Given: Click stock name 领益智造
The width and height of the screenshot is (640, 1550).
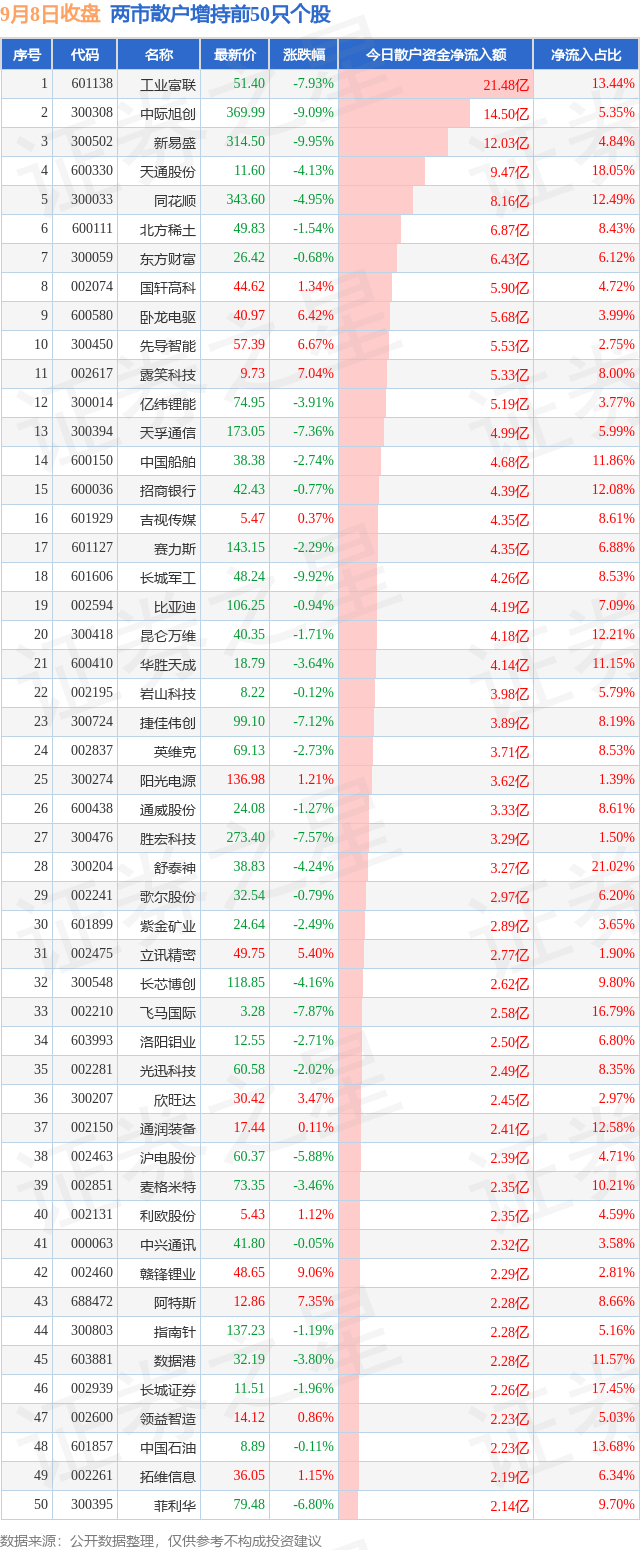Looking at the screenshot, I should (x=168, y=1418).
